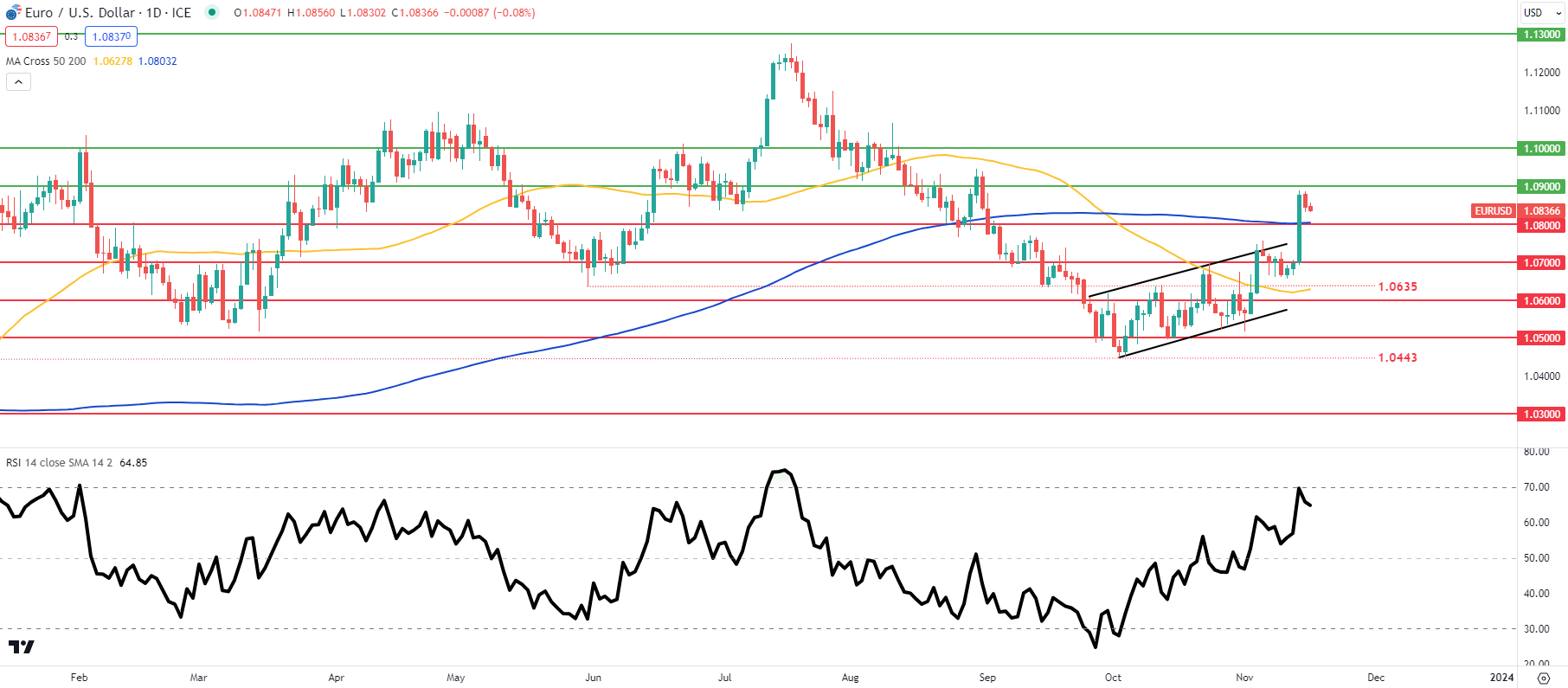
Task: Click the May label on time axis
Action: pos(455,678)
